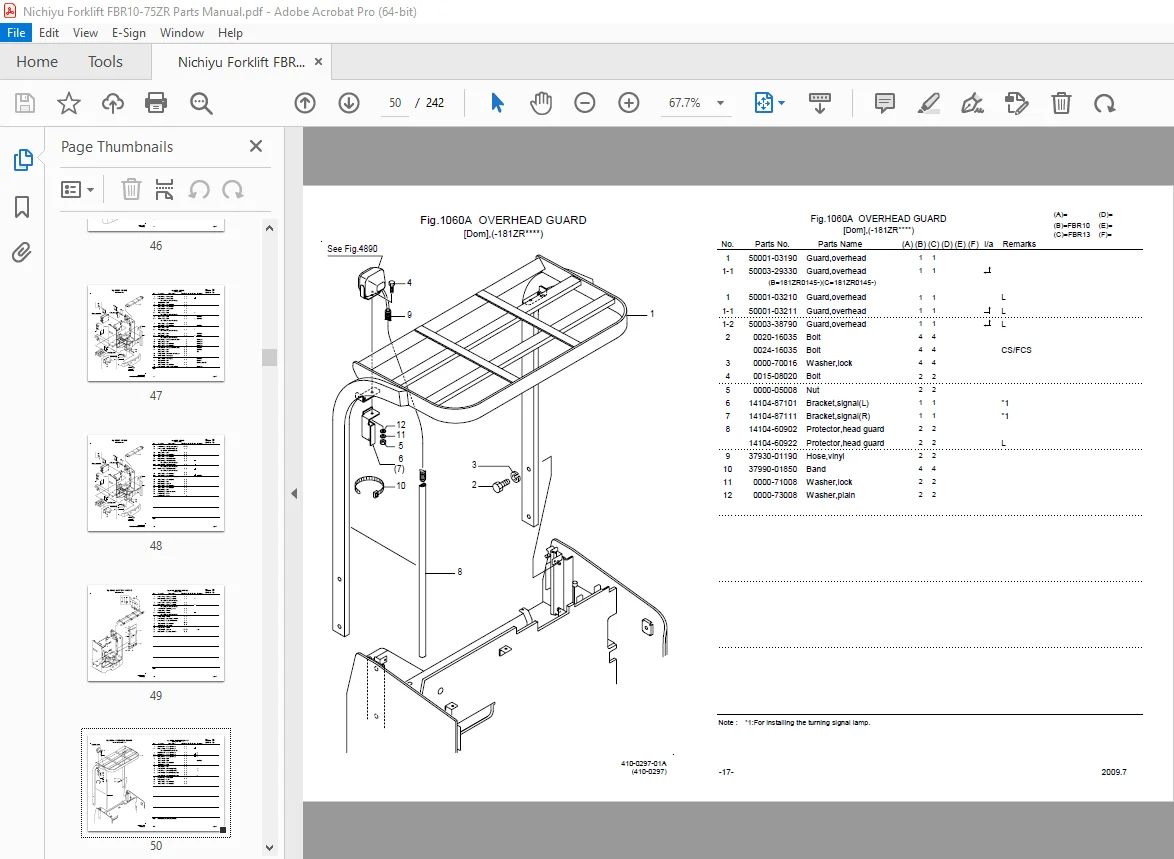Switch to the Home tab

coord(37,61)
